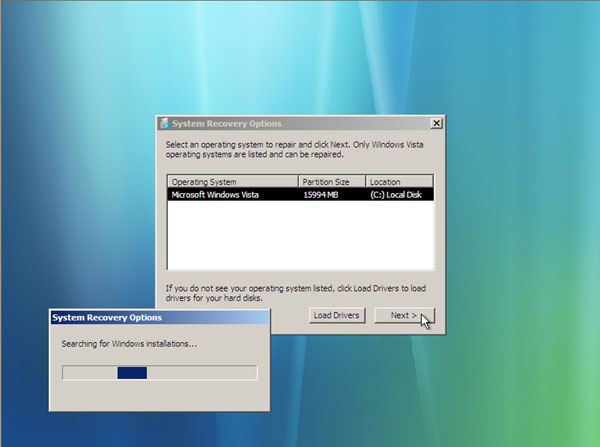Viewport: 600px width, 447px height.
Task: Click the Location column header
Action: coord(399,181)
